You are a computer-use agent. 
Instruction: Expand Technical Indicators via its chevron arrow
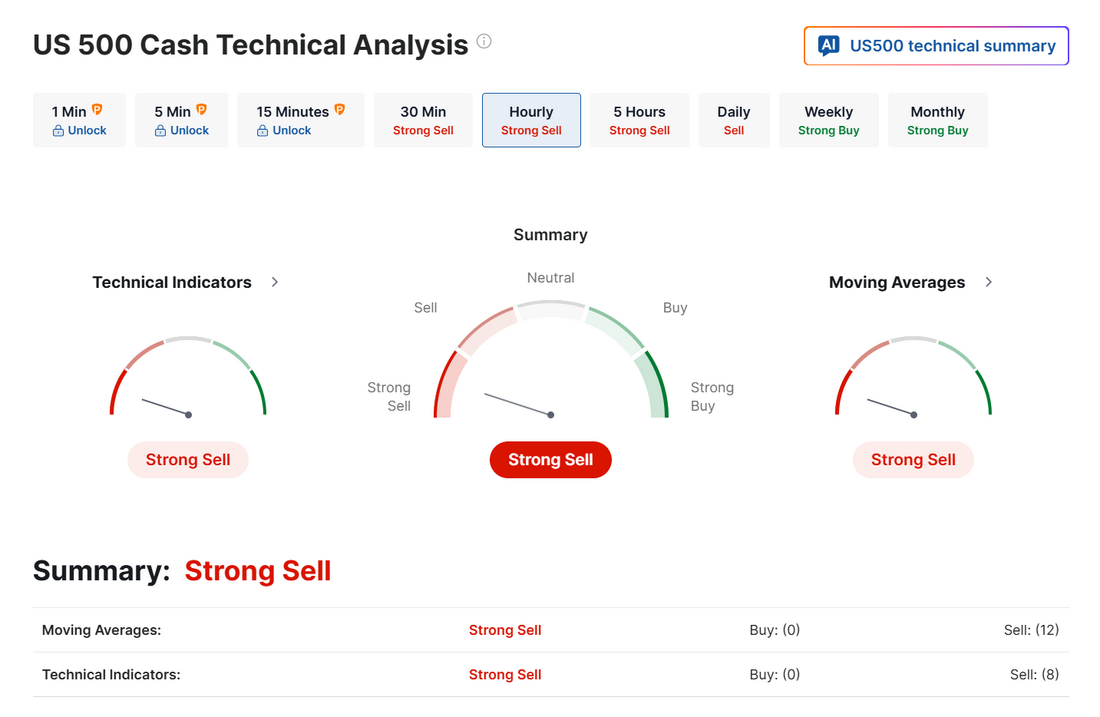point(275,282)
